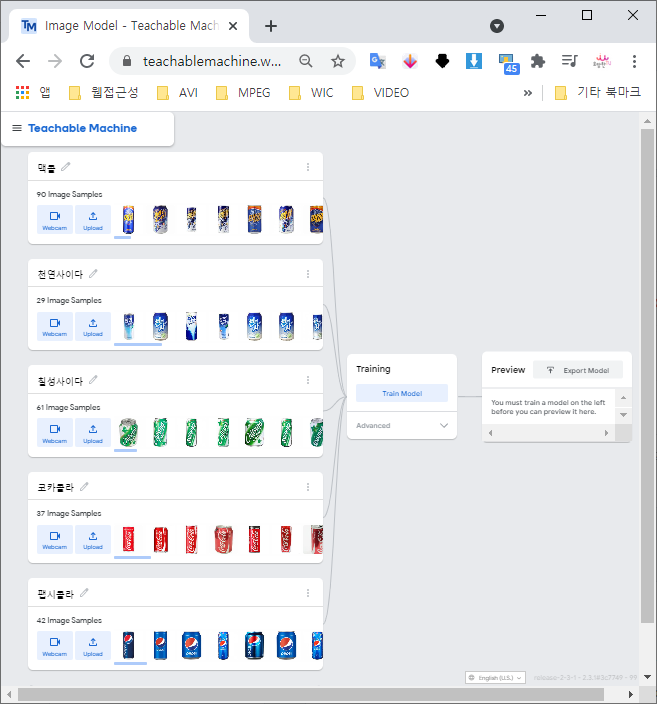The image size is (657, 704).
Task: Click preview panel scroll right arrow
Action: pos(606,433)
